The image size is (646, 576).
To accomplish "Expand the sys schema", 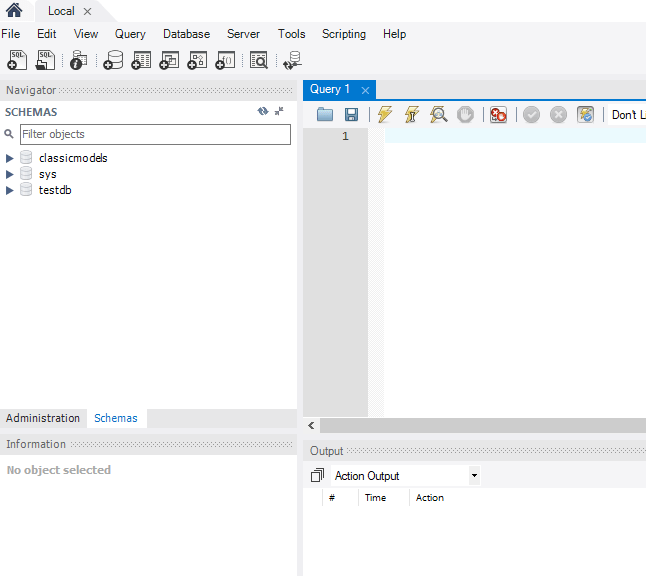I will 9,174.
